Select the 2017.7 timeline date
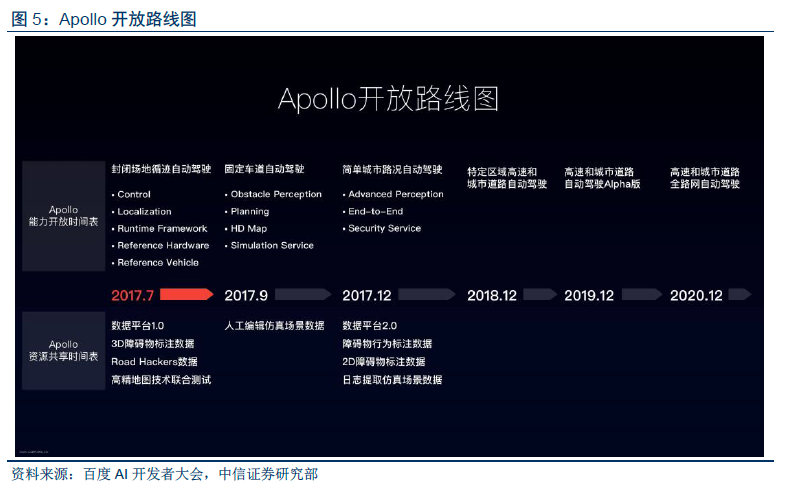The height and width of the screenshot is (494, 788). coord(133,295)
